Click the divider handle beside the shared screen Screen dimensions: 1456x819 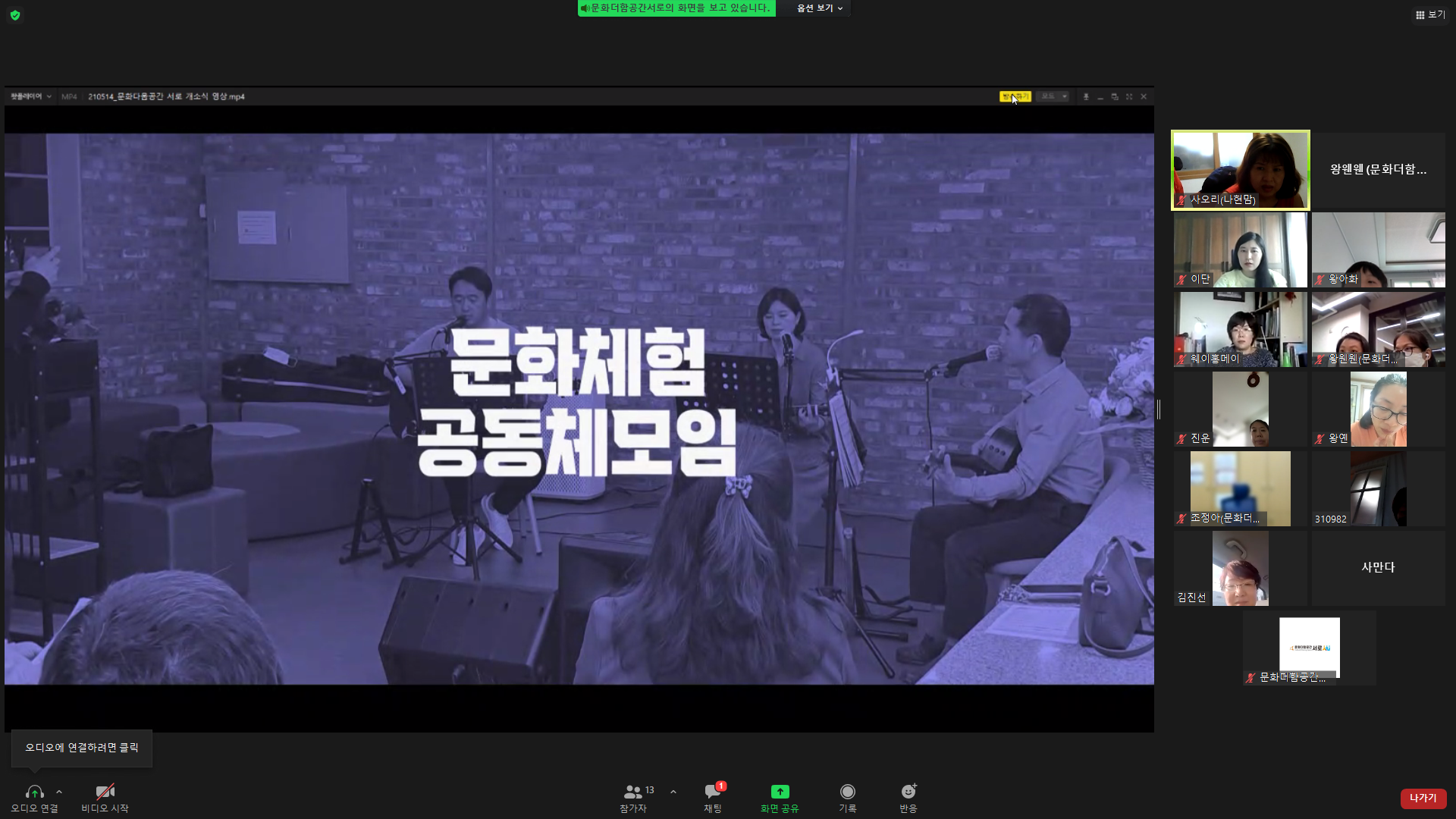coord(1159,409)
